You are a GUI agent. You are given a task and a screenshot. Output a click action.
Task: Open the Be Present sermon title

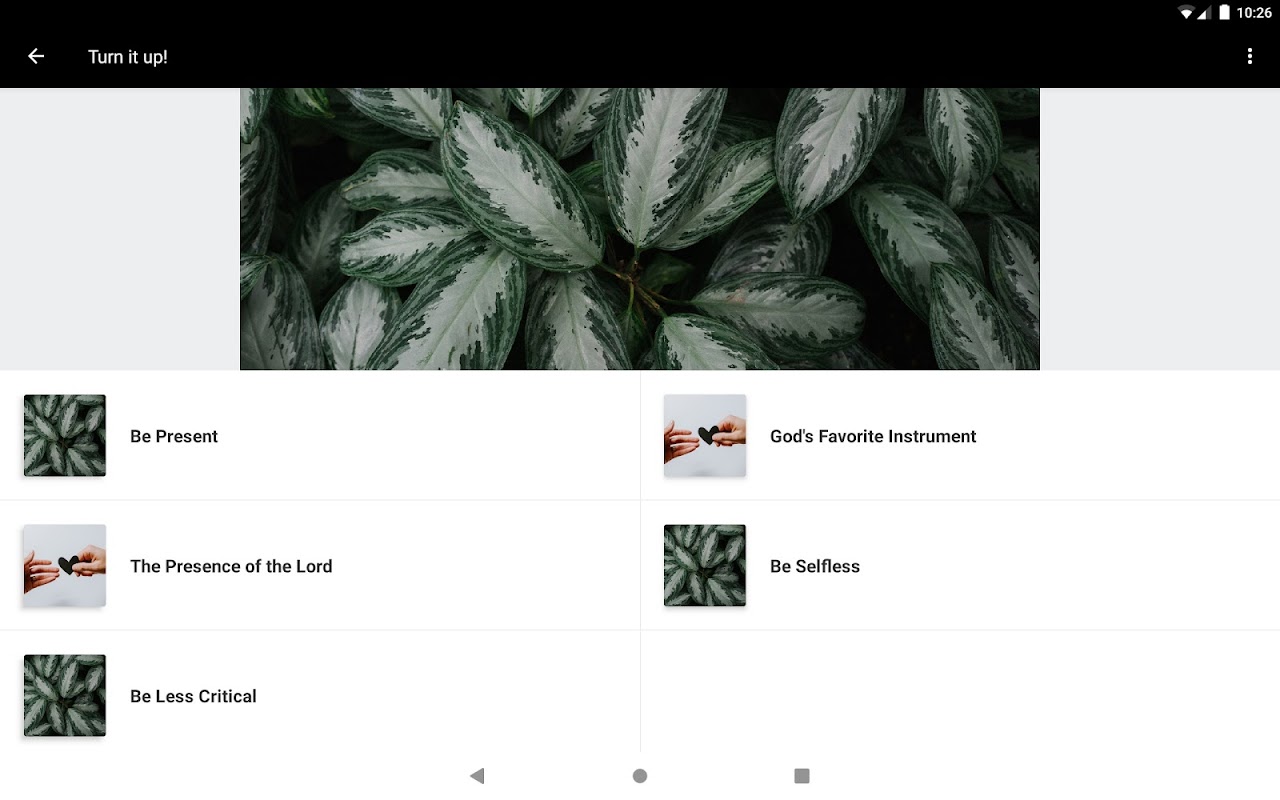tap(174, 436)
